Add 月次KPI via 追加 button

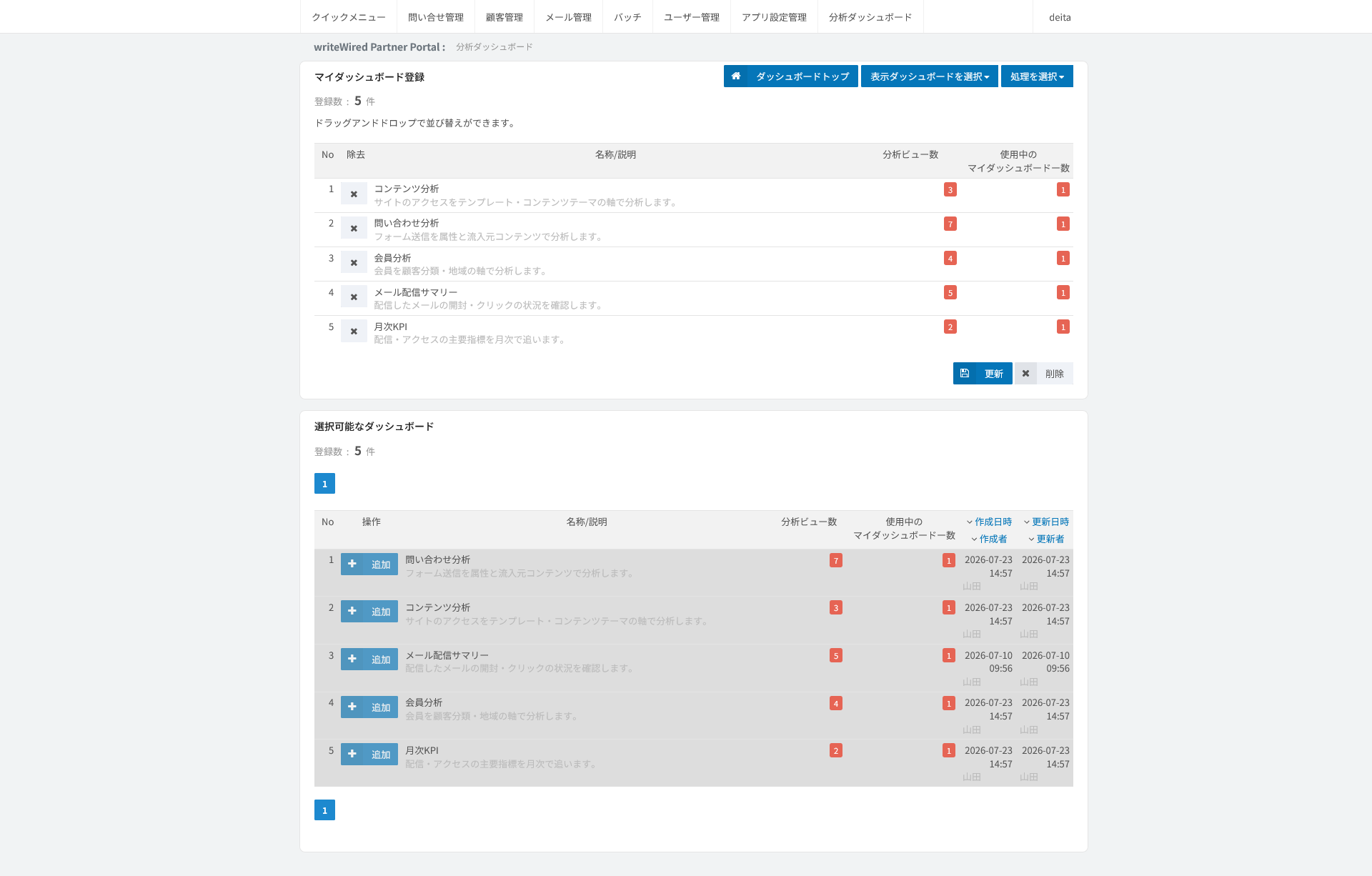(369, 754)
